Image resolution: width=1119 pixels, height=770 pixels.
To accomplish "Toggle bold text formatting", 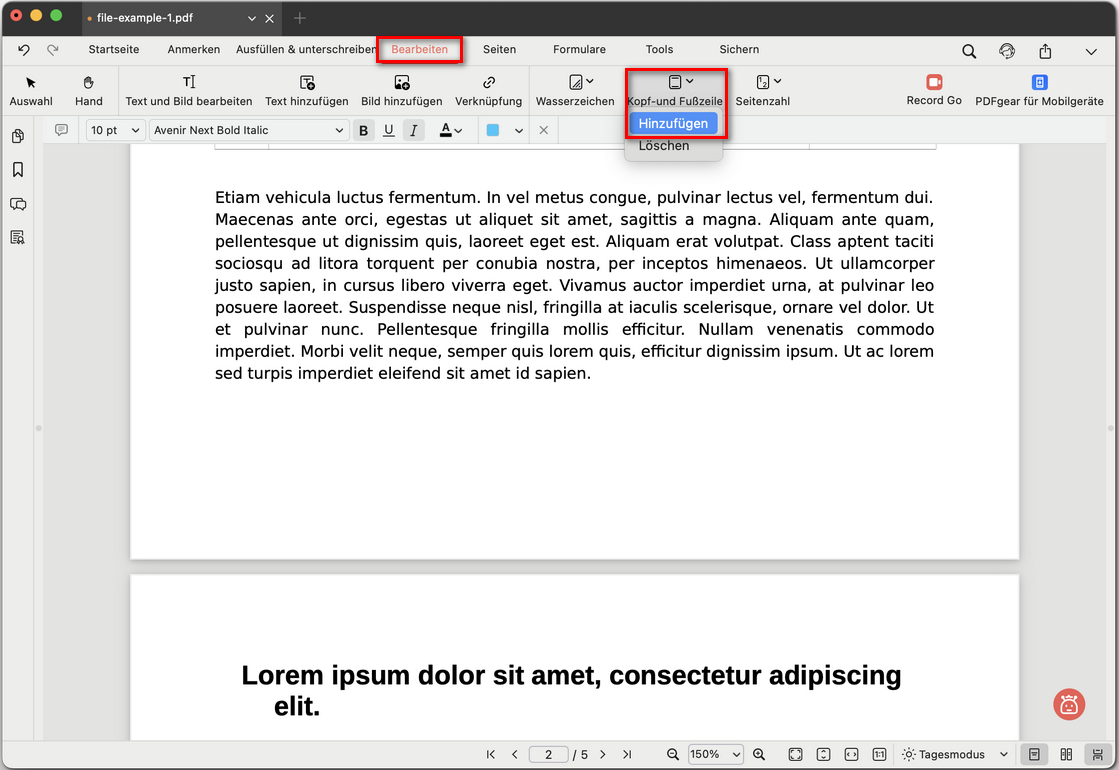I will [363, 130].
